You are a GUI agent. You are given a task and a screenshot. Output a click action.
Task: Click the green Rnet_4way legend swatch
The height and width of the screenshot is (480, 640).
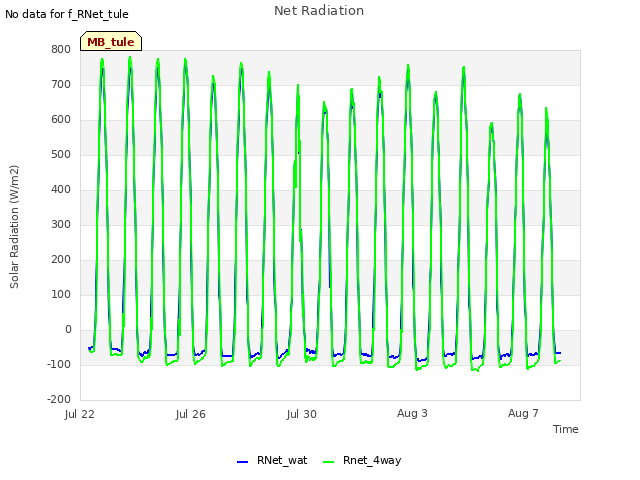[x=329, y=462]
